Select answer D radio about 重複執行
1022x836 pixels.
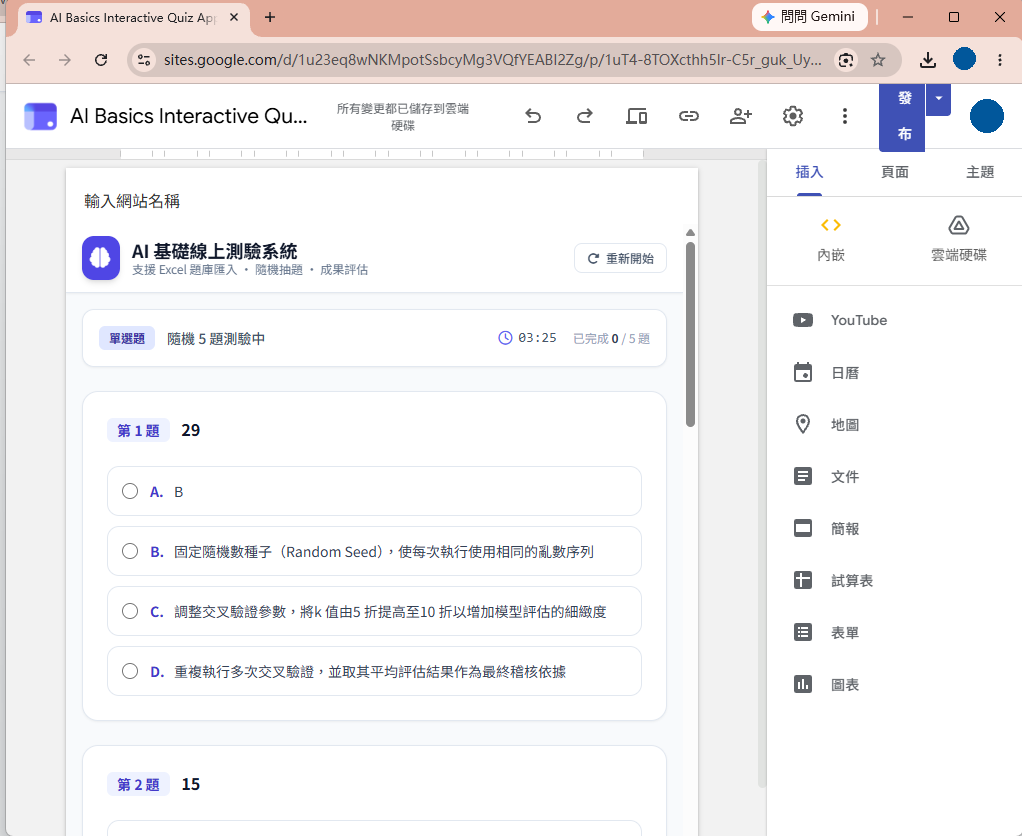(x=130, y=671)
